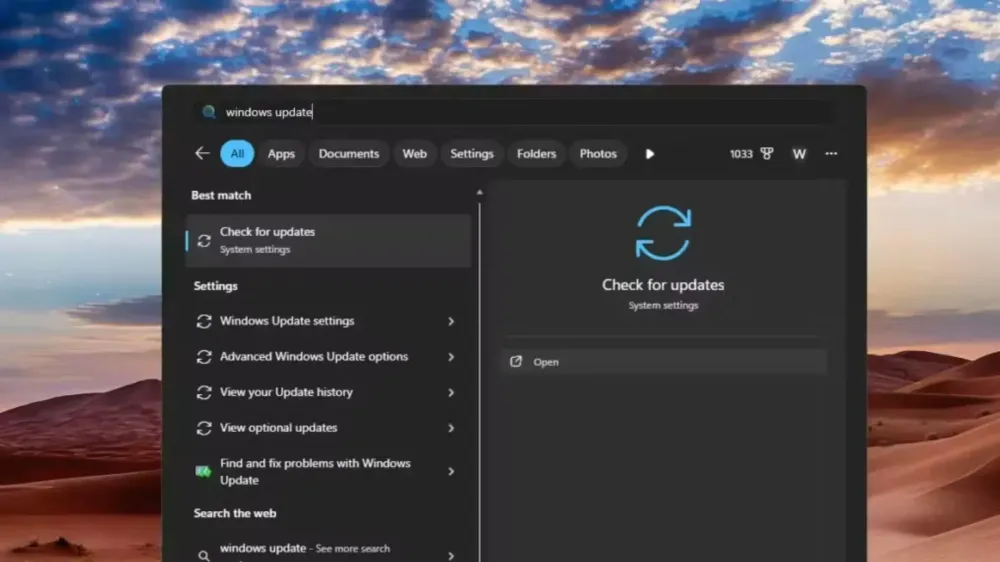Click the refresh icon beside Check for updates
Image resolution: width=1000 pixels, height=562 pixels.
204,240
